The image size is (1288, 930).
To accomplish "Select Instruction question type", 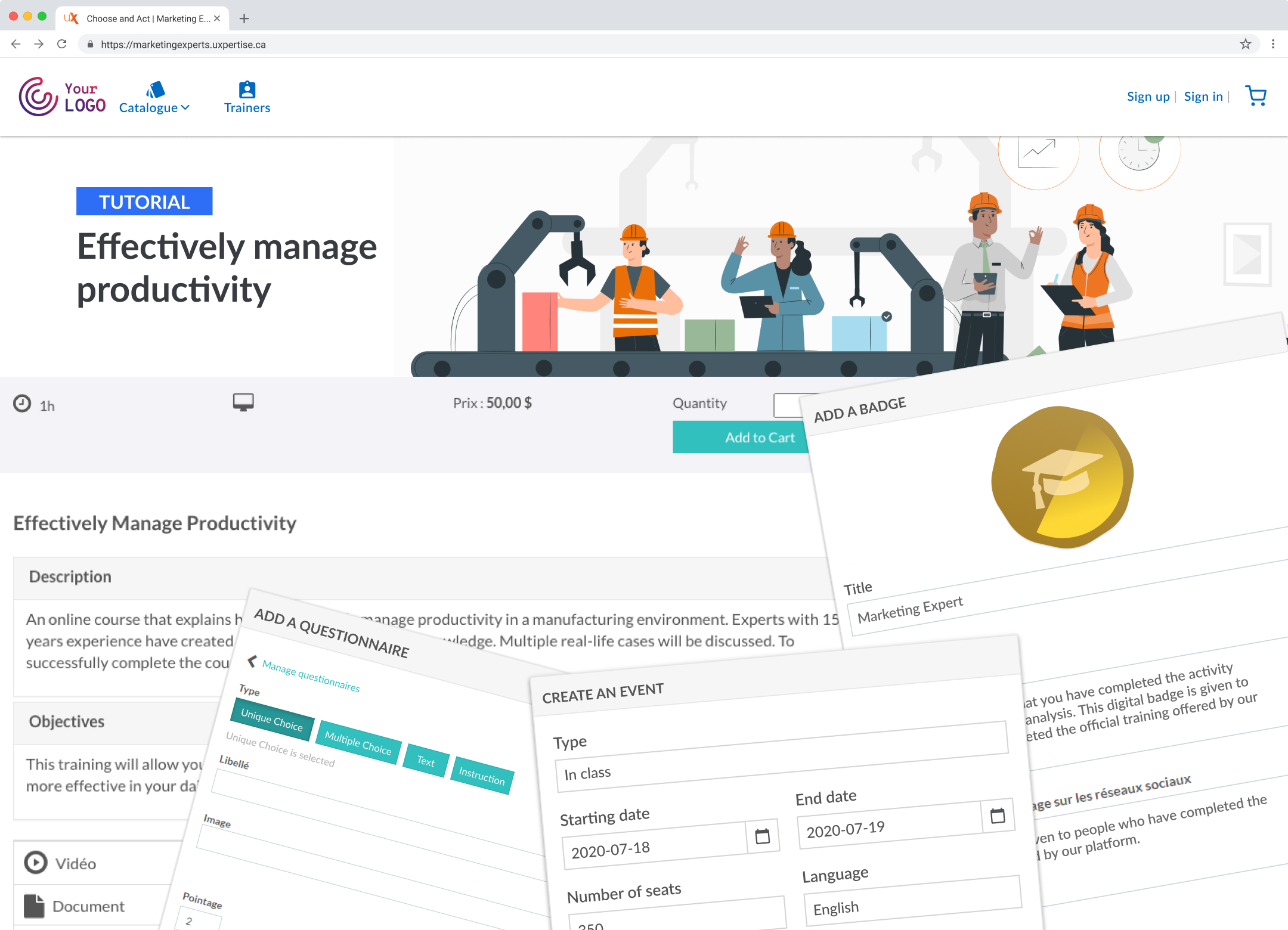I will pyautogui.click(x=482, y=776).
